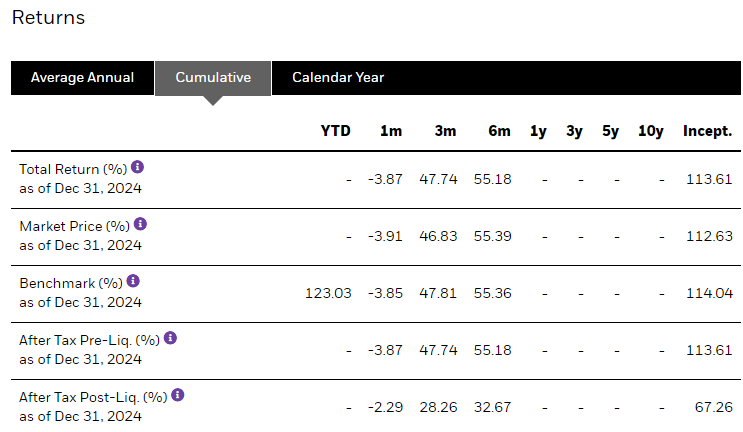Click the 10y column header

coord(651,131)
